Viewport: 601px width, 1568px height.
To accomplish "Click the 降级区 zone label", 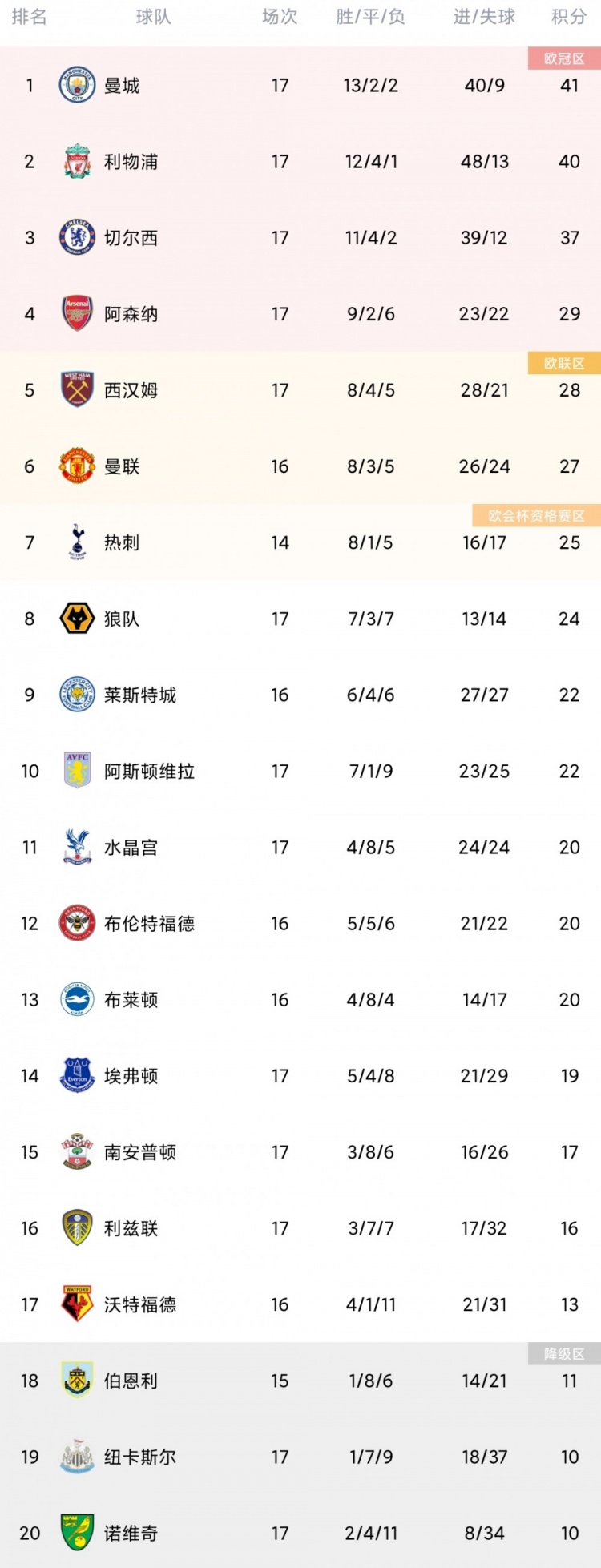I will [x=564, y=1354].
